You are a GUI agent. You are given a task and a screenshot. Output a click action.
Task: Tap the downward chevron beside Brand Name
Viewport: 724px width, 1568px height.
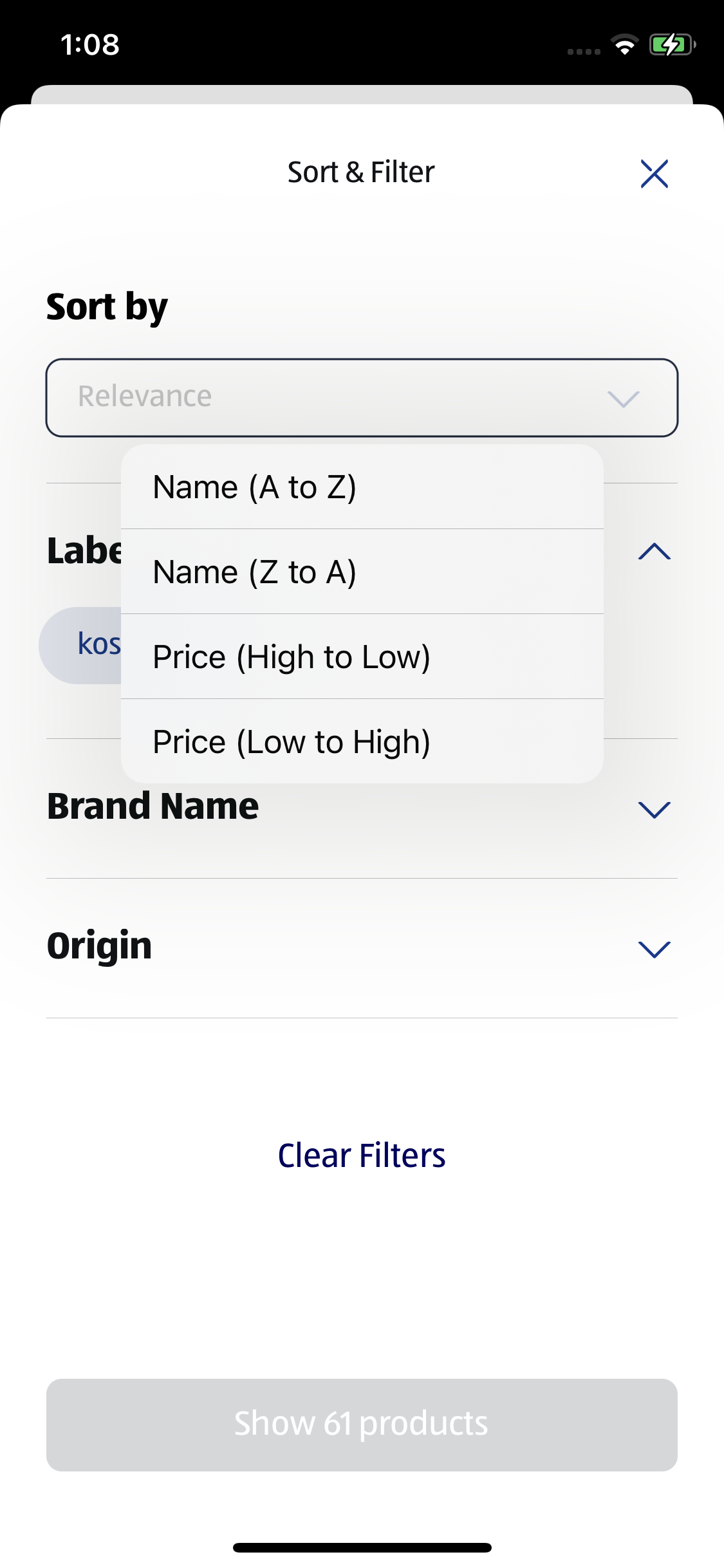pos(654,811)
